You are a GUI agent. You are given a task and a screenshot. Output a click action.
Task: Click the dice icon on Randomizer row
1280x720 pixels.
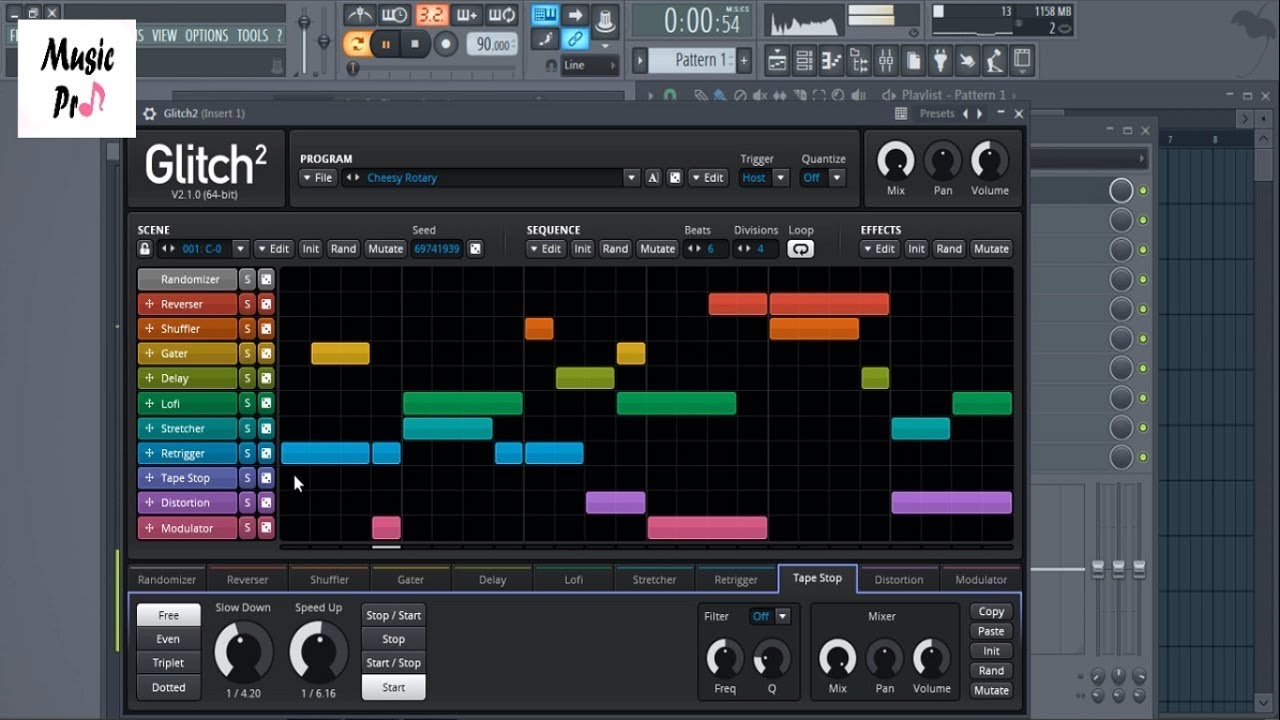(x=266, y=279)
